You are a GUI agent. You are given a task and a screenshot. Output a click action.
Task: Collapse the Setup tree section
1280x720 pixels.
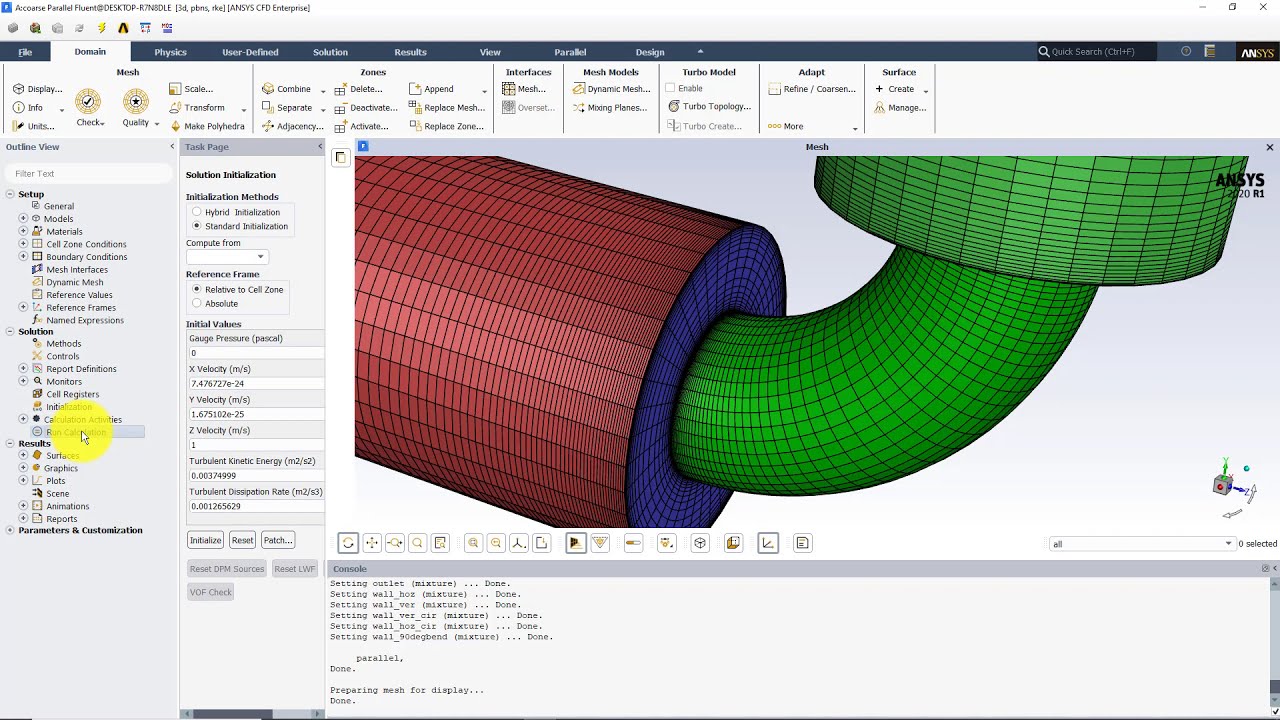coord(10,194)
